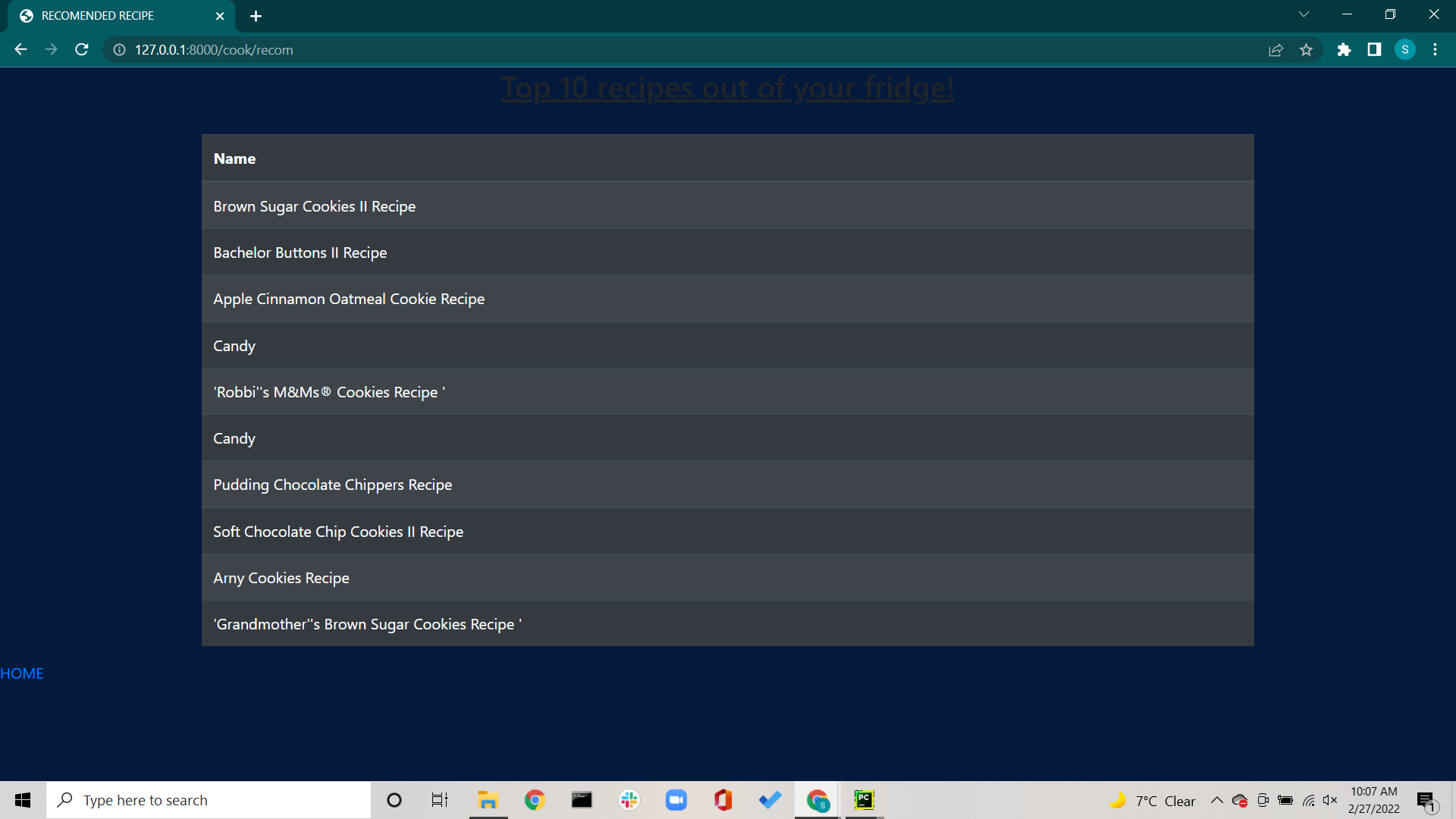Open the Extensions puzzle icon
This screenshot has width=1456, height=819.
pos(1344,49)
